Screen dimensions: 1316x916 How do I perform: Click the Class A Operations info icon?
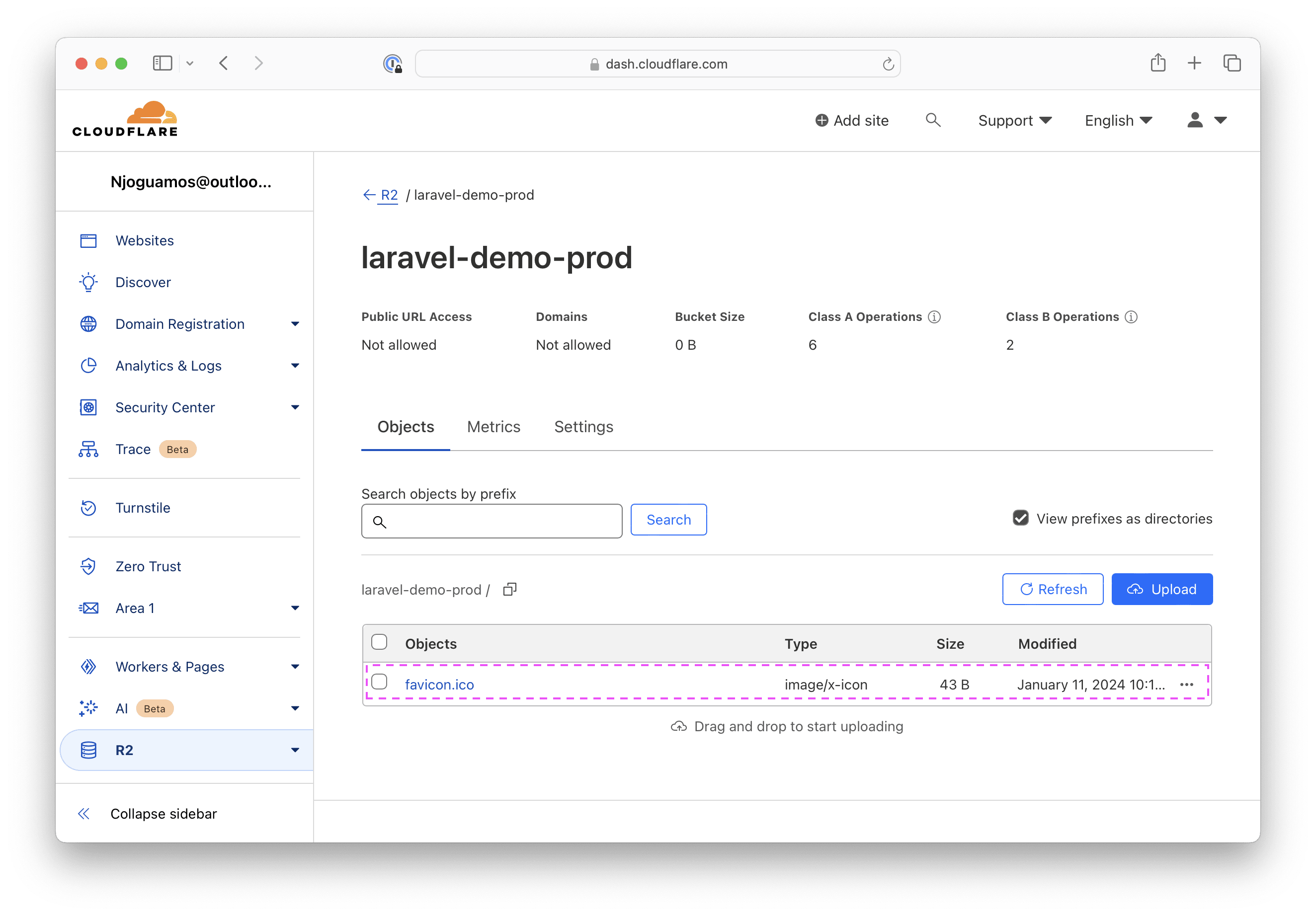[x=934, y=317]
